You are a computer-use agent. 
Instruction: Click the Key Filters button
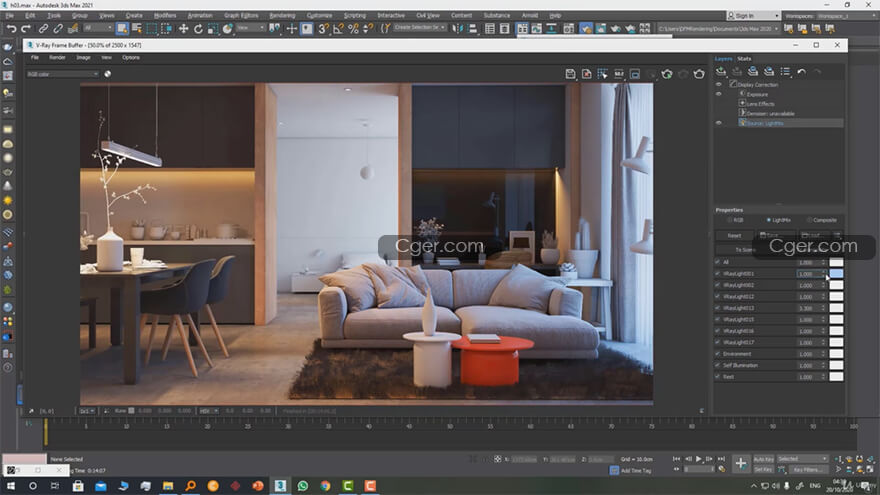point(807,469)
